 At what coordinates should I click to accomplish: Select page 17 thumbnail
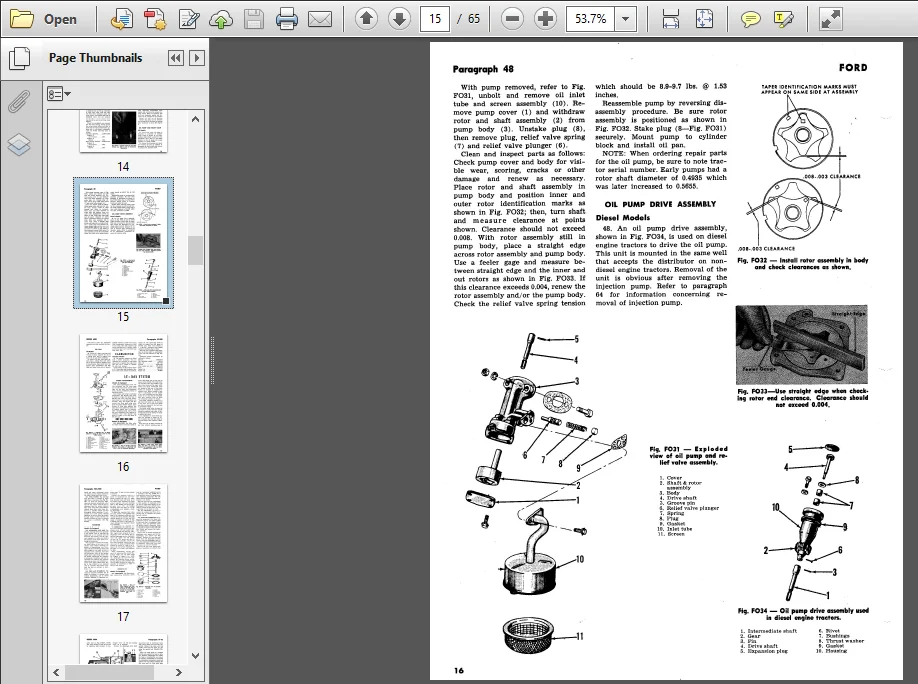point(123,543)
